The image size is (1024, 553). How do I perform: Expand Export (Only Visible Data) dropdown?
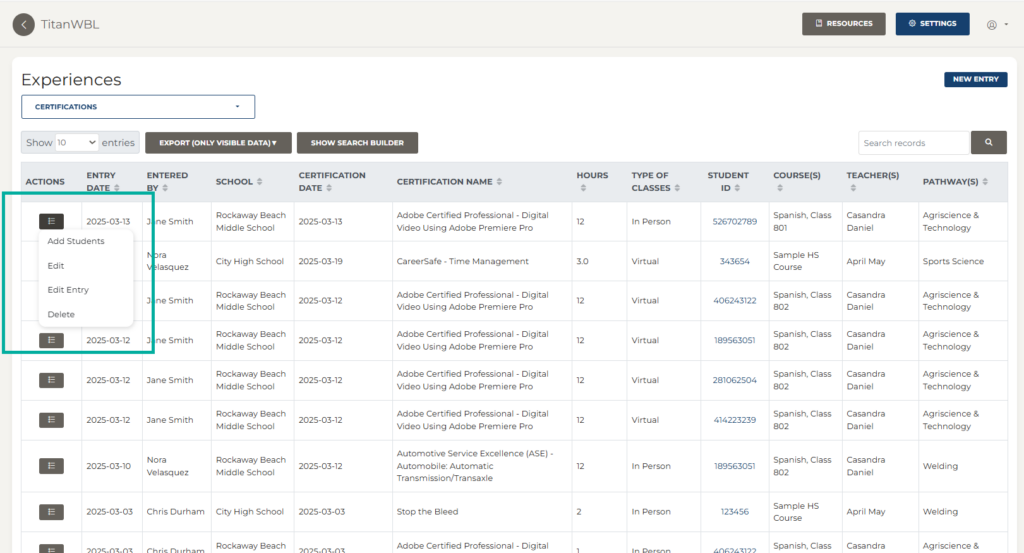[218, 142]
